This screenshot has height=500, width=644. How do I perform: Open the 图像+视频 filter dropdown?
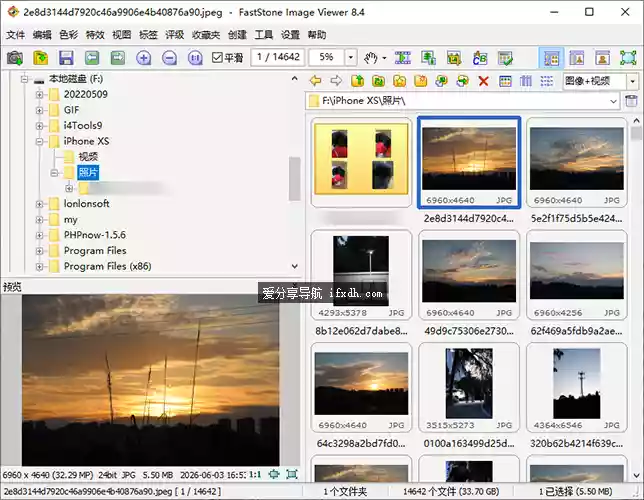pos(632,81)
